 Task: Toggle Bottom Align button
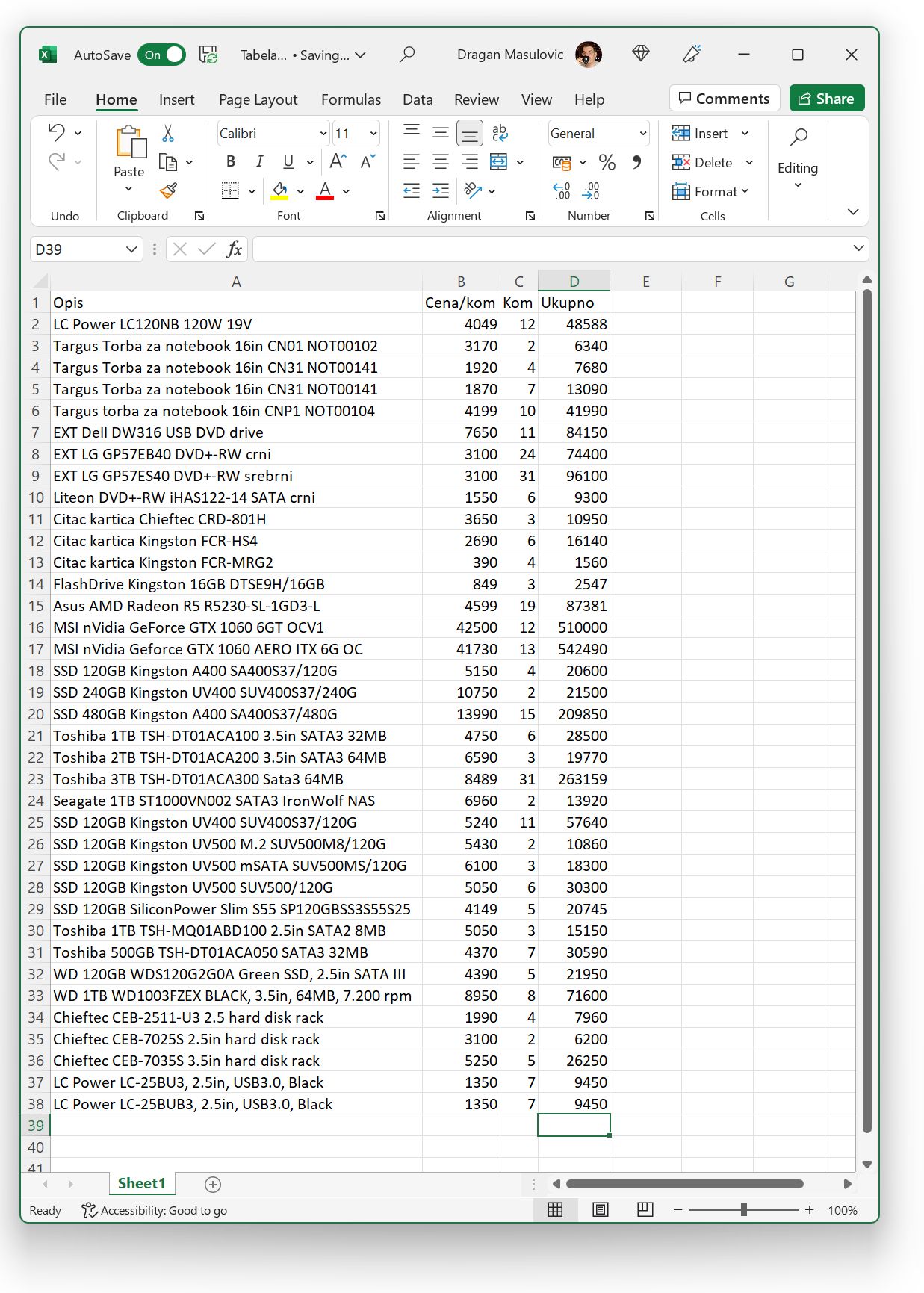[x=470, y=134]
